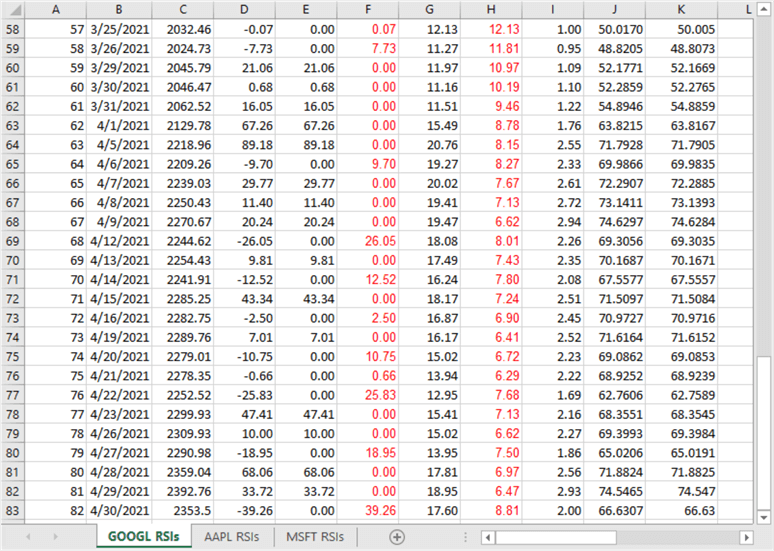Select column K header
The image size is (774, 551).
click(x=681, y=9)
